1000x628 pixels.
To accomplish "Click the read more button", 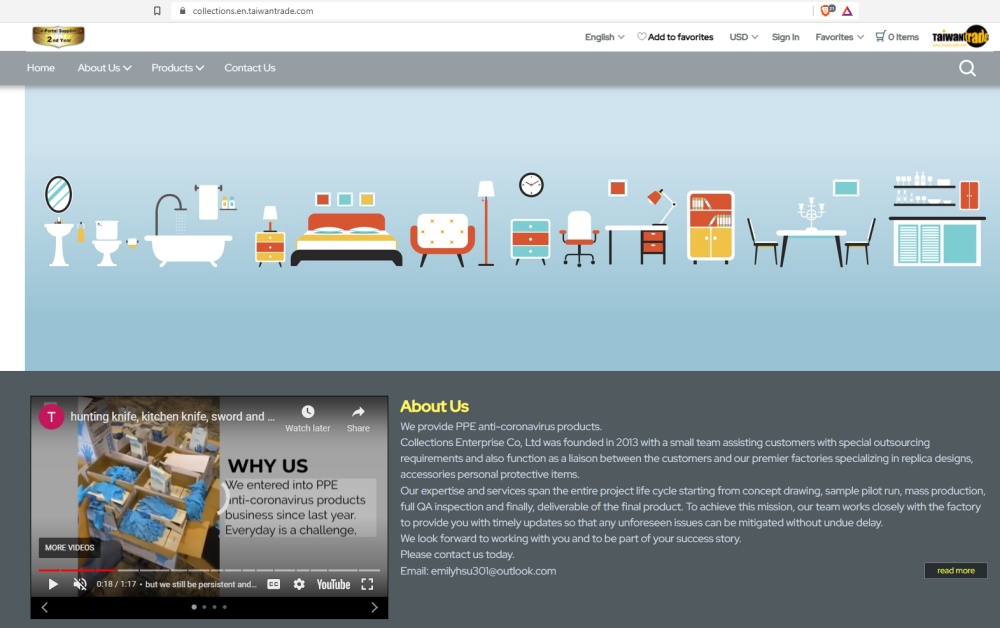I will click(x=955, y=571).
